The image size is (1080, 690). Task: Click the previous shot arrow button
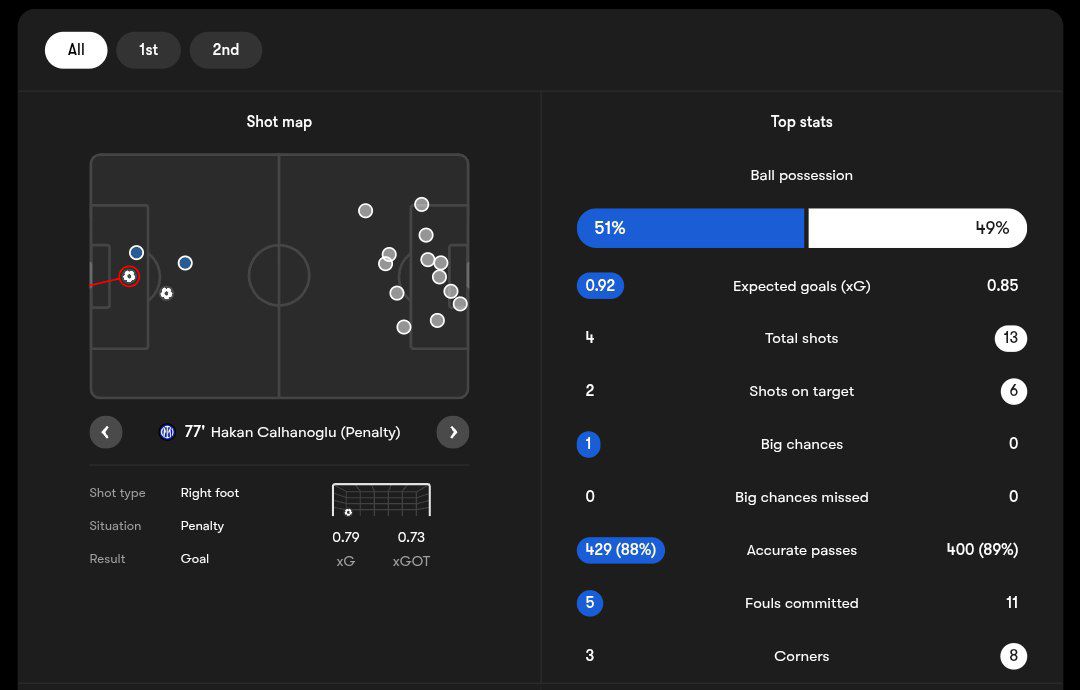[x=105, y=432]
